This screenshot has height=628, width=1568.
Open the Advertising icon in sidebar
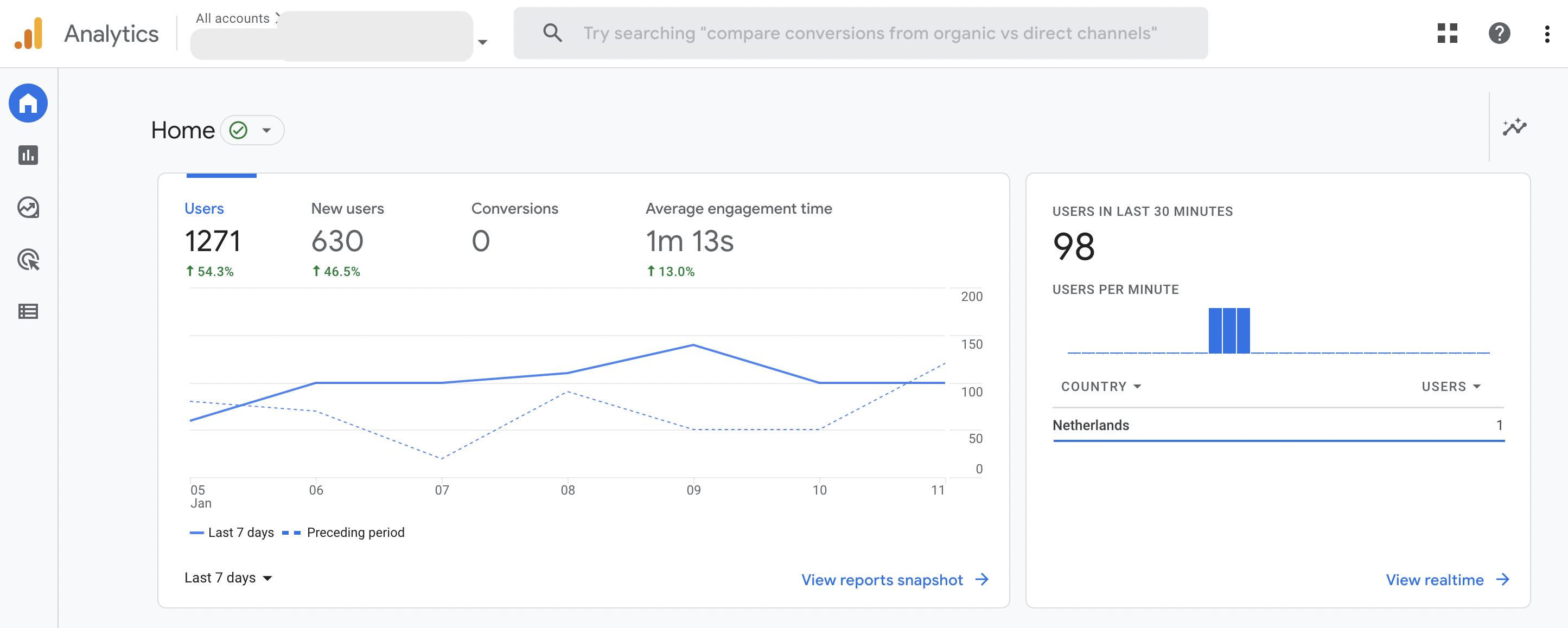tap(28, 260)
